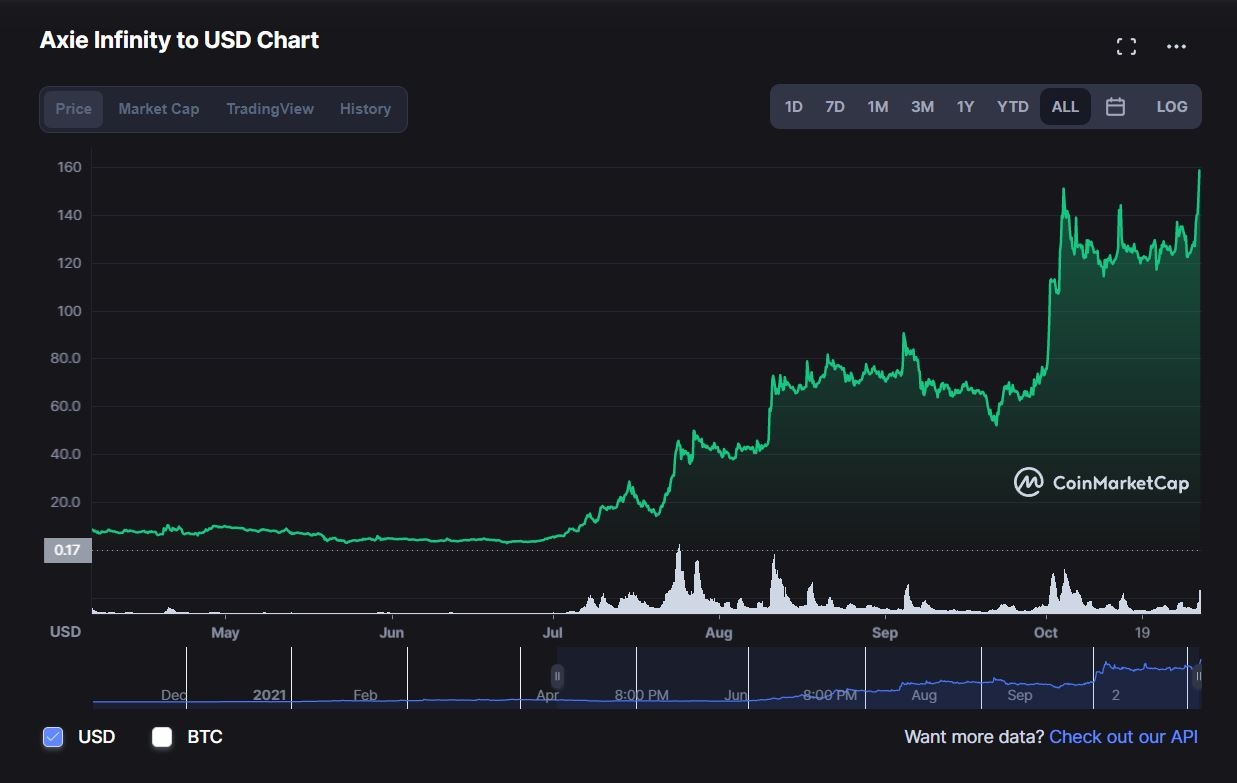
Task: Enable the BTC checkbox
Action: point(162,737)
